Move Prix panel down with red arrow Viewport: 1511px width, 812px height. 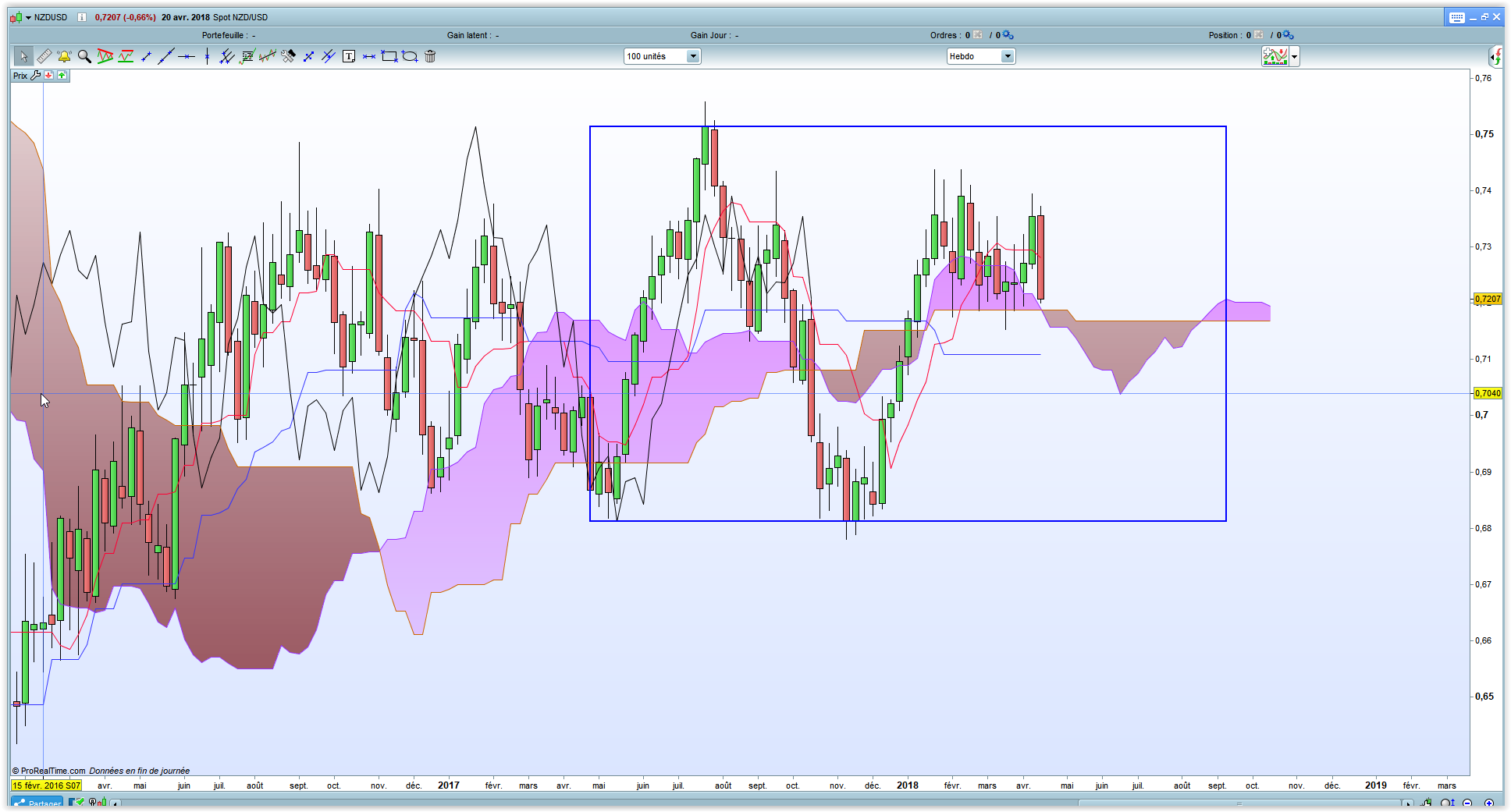(x=49, y=76)
